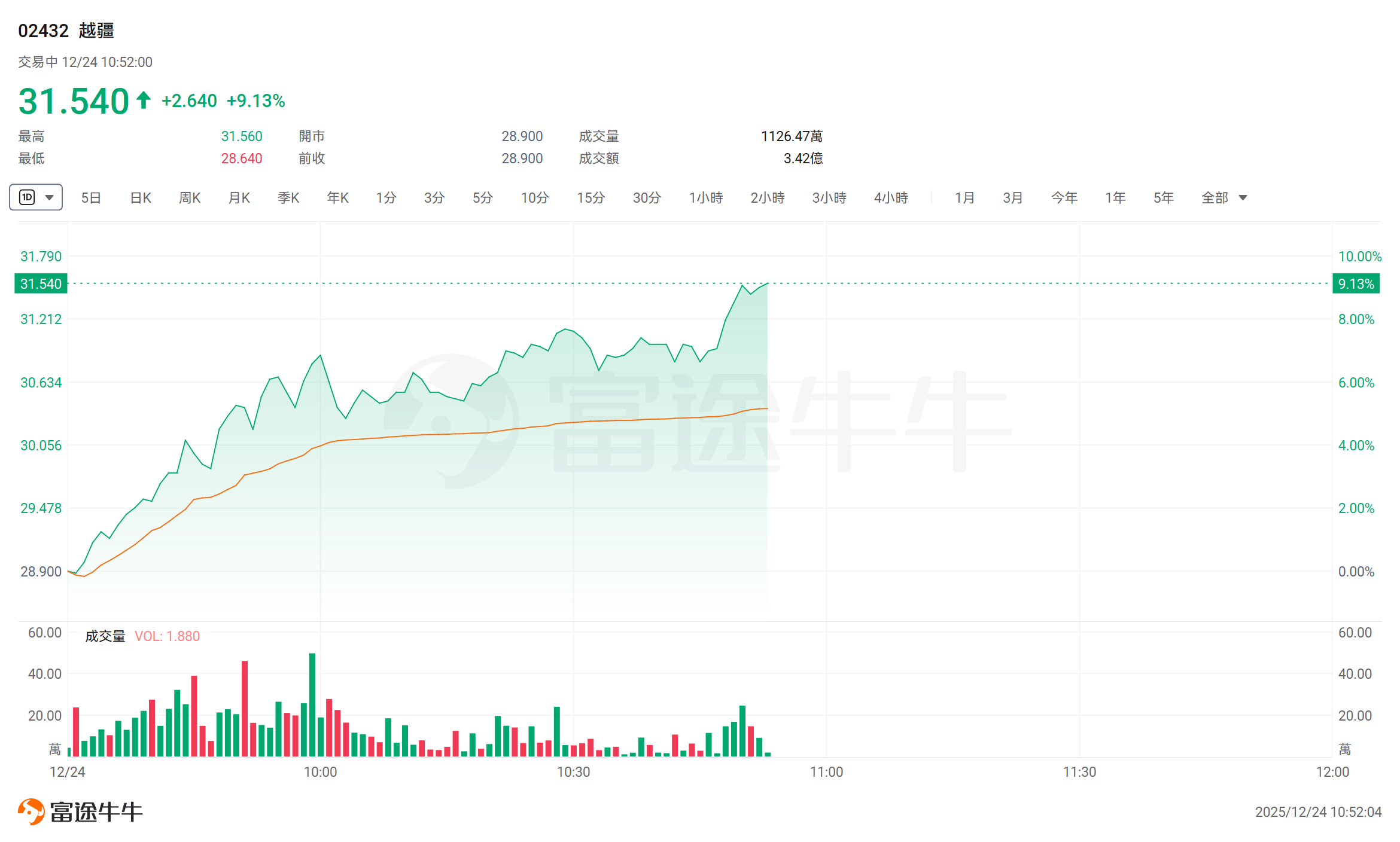Click the 1D chart period icon
Viewport: 1400px width, 842px height.
[27, 197]
